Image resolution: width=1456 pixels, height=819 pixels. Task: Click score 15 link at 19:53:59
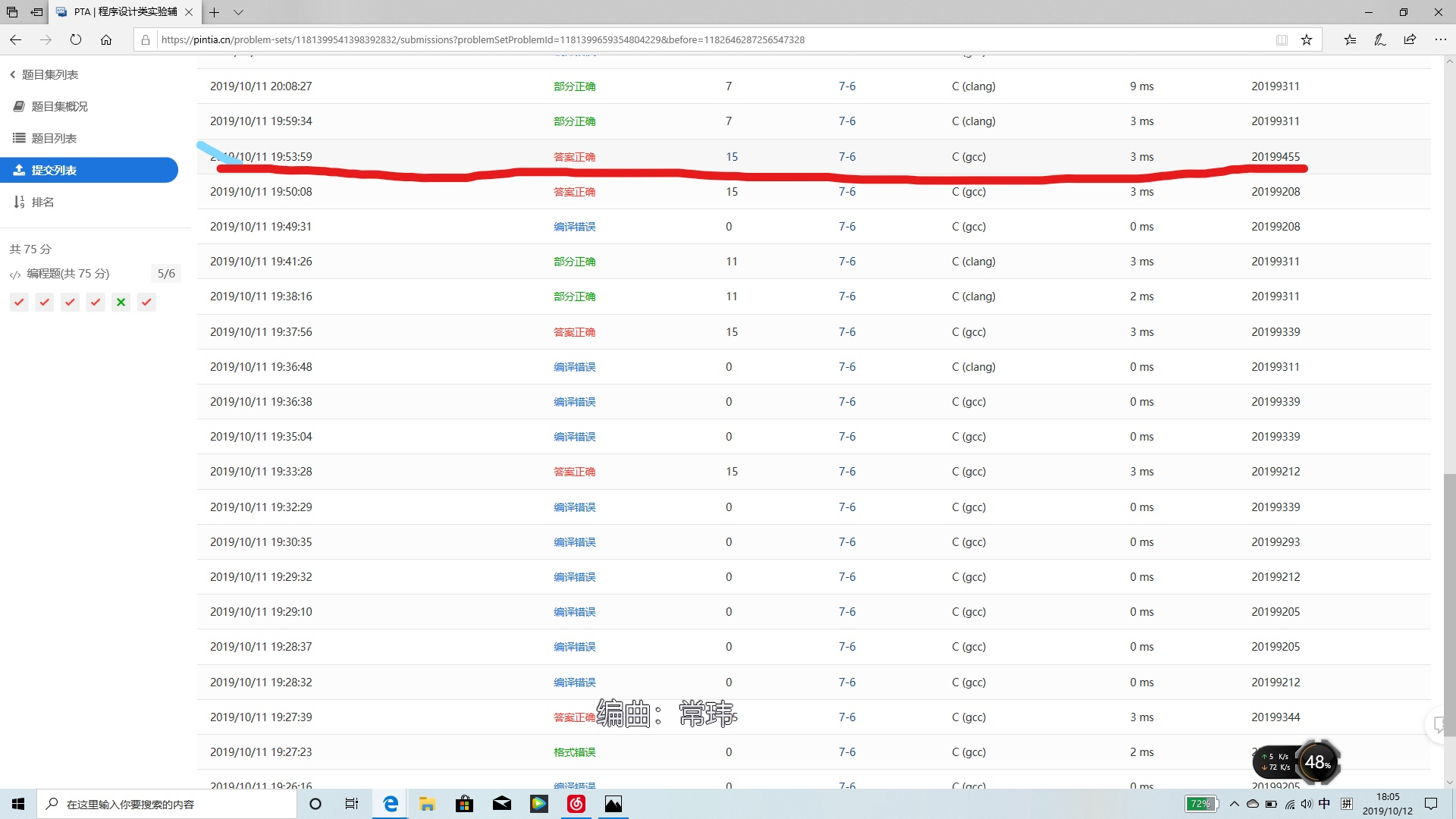coord(731,157)
